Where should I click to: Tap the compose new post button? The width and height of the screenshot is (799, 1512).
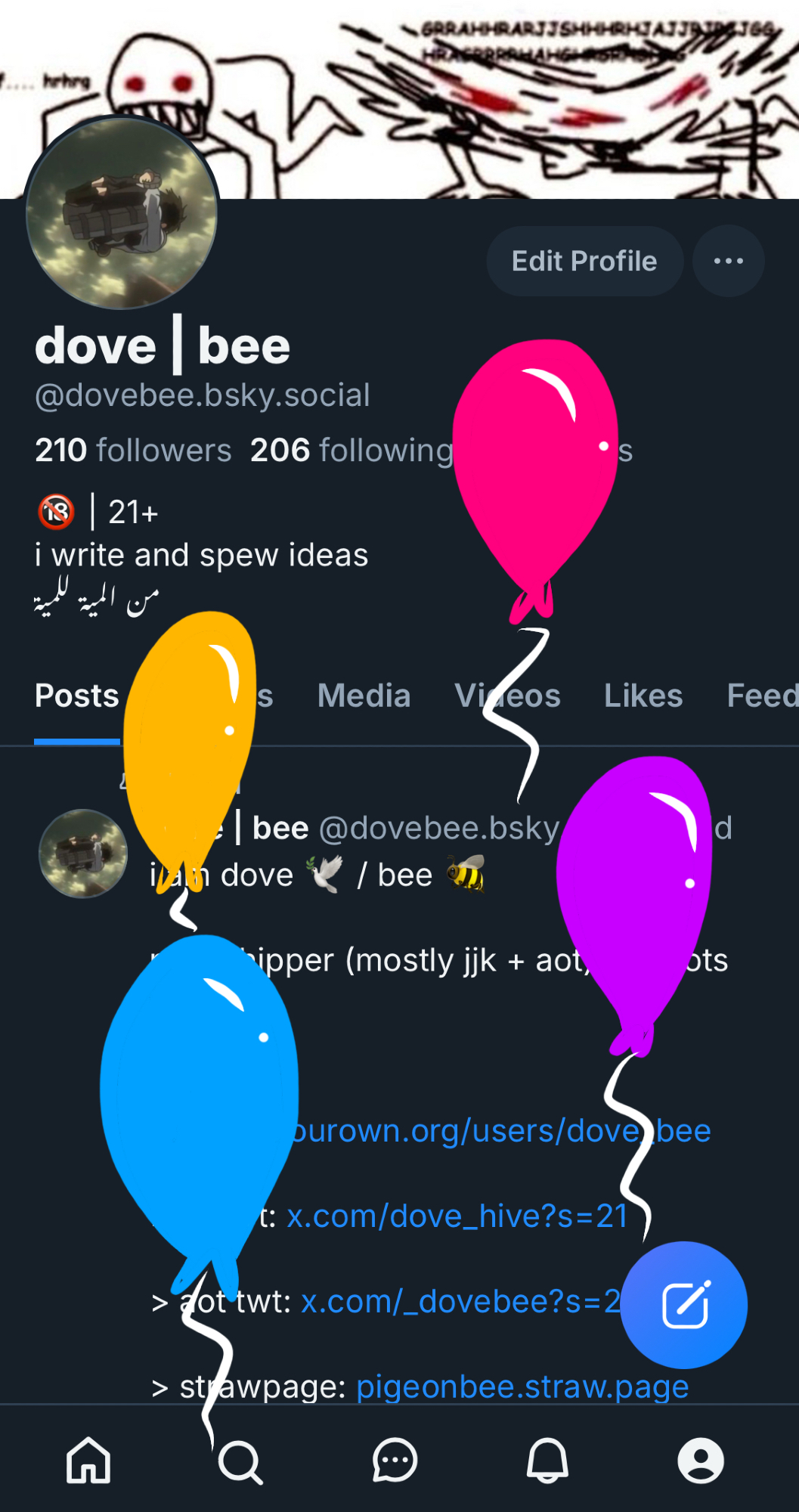point(684,1305)
